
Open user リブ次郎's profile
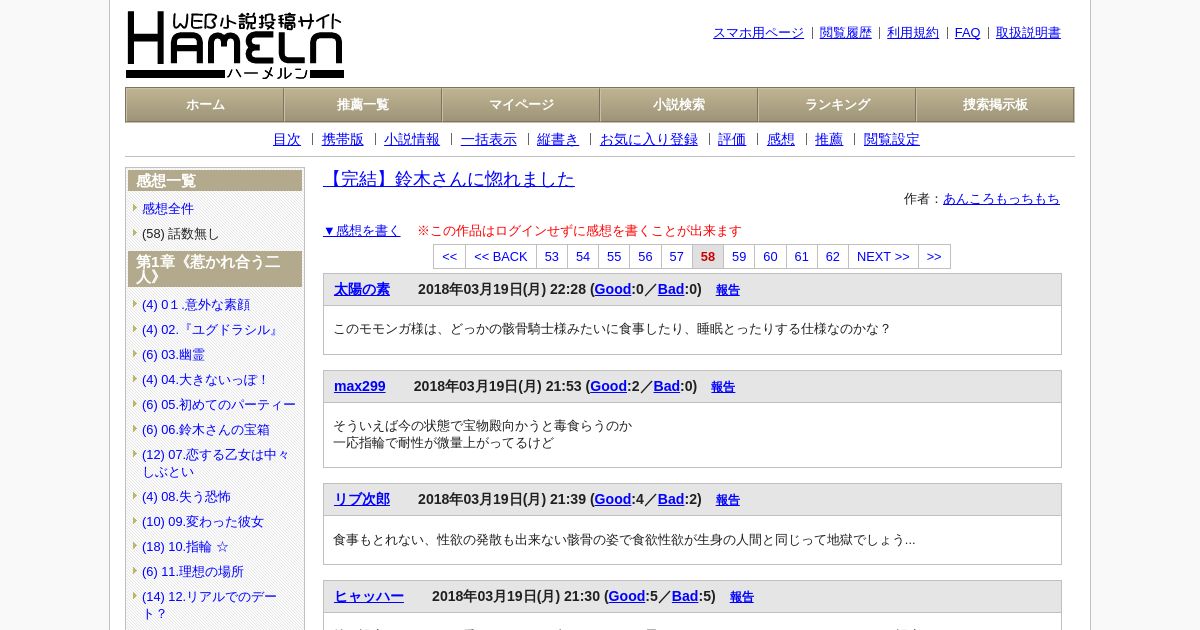coord(362,499)
